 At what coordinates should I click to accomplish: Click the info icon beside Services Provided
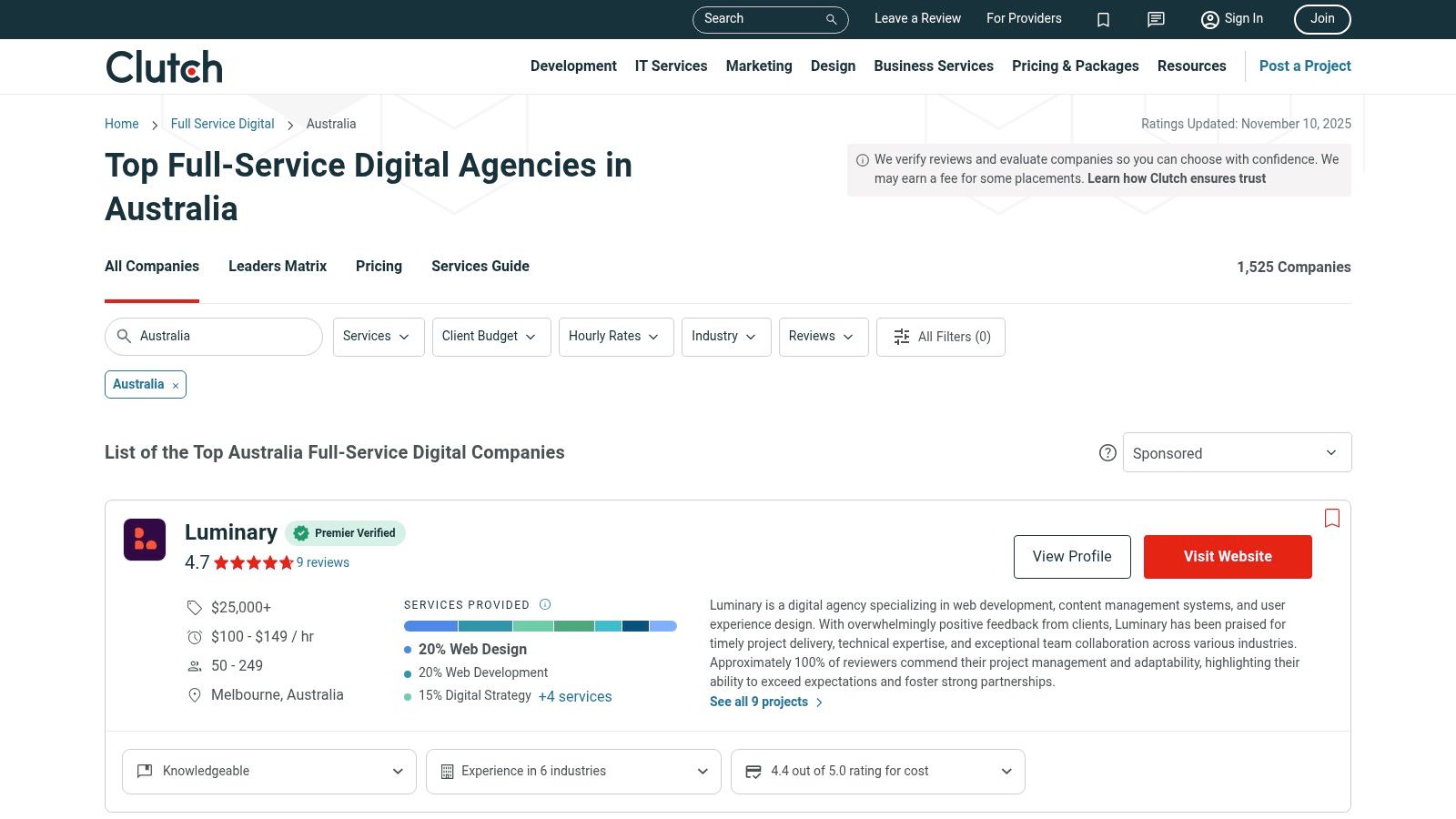pyautogui.click(x=545, y=604)
